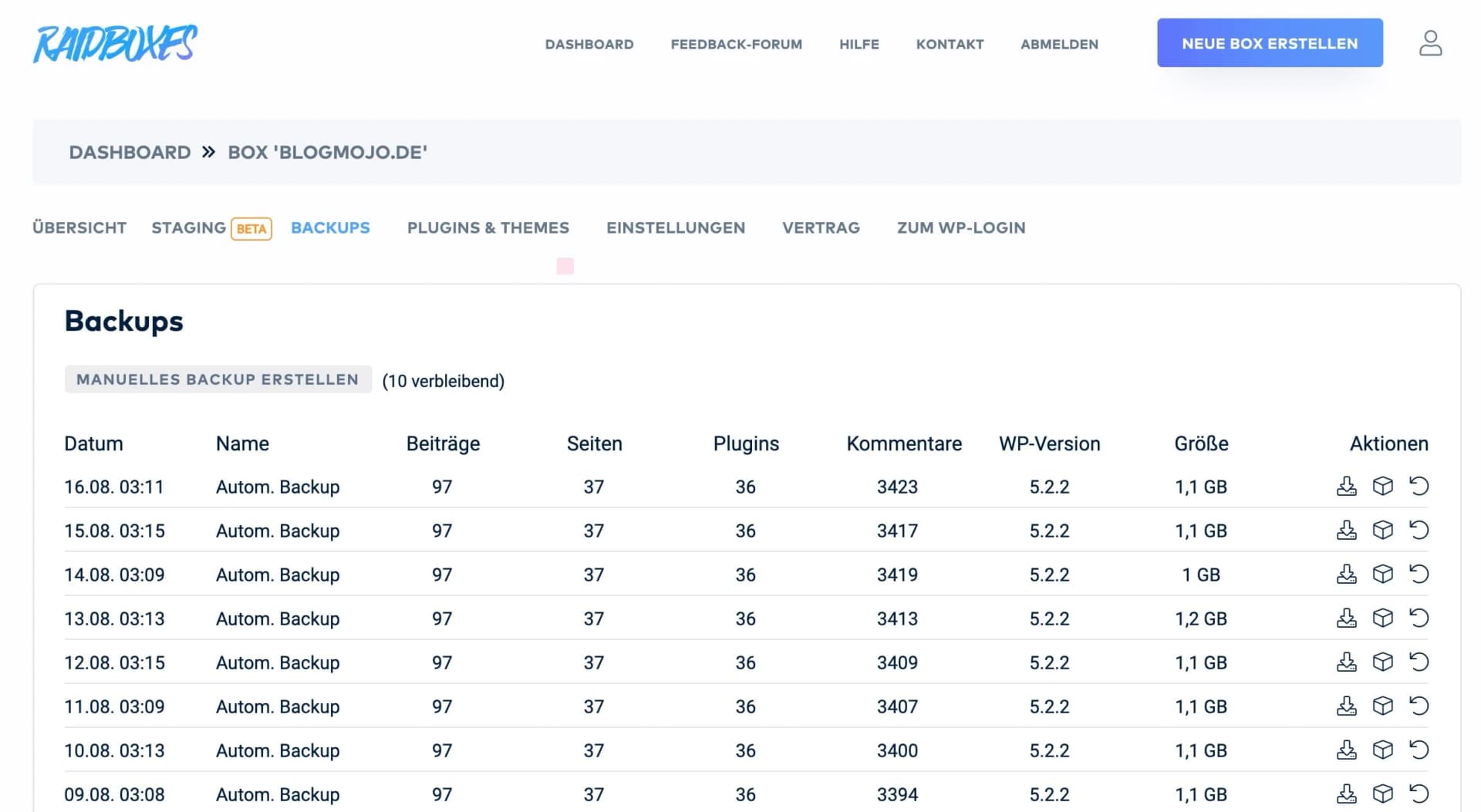Open the Einstellungen tab
The width and height of the screenshot is (1481, 812).
point(676,227)
